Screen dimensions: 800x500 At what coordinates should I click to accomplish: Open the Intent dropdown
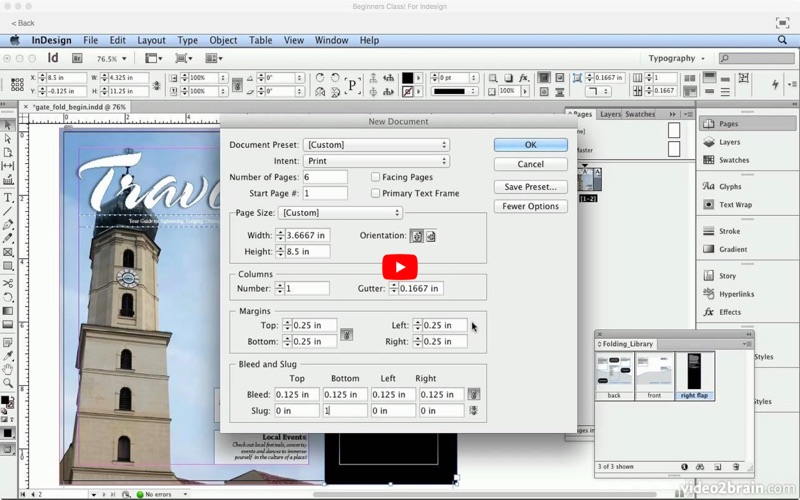tap(376, 161)
